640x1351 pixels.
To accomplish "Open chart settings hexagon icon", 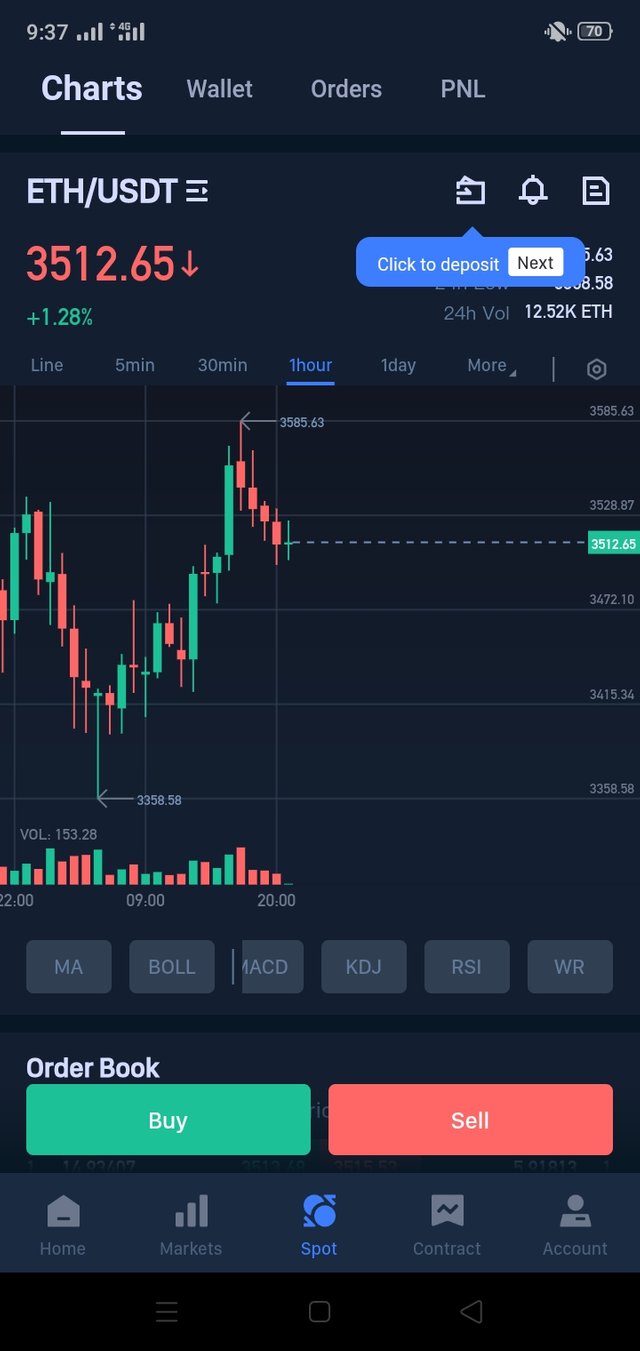I will (x=596, y=369).
